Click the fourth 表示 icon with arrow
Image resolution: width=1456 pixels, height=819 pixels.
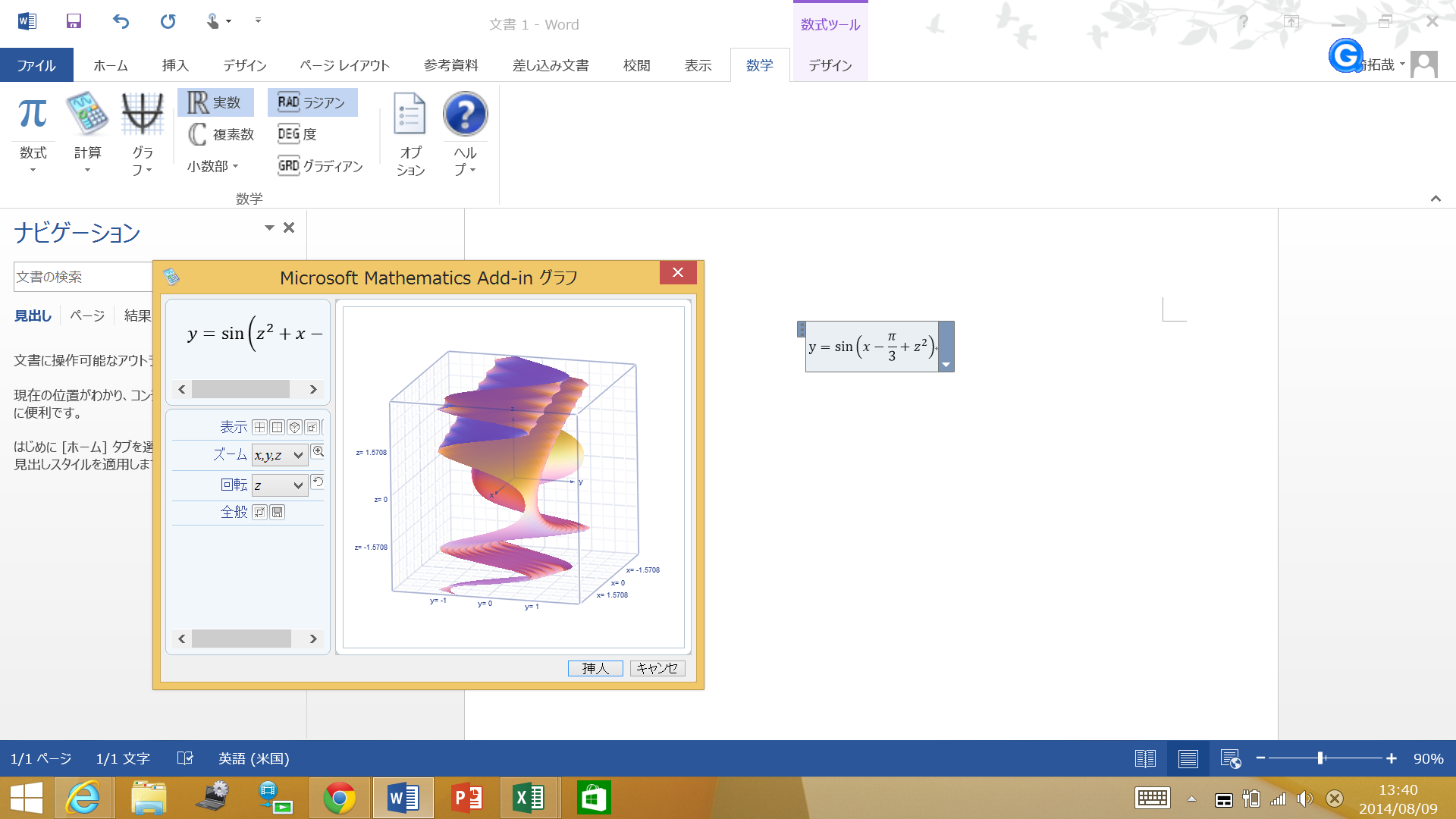(x=312, y=427)
